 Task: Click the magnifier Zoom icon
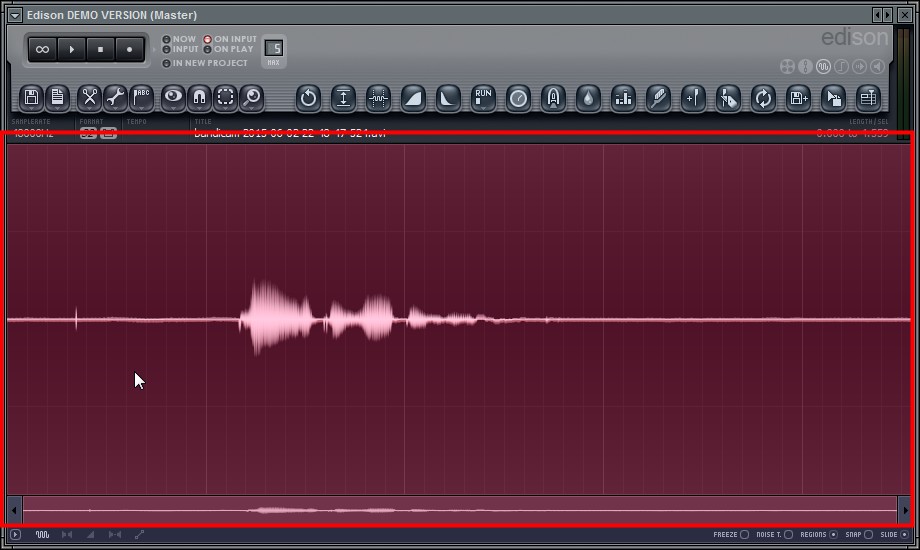(x=252, y=97)
